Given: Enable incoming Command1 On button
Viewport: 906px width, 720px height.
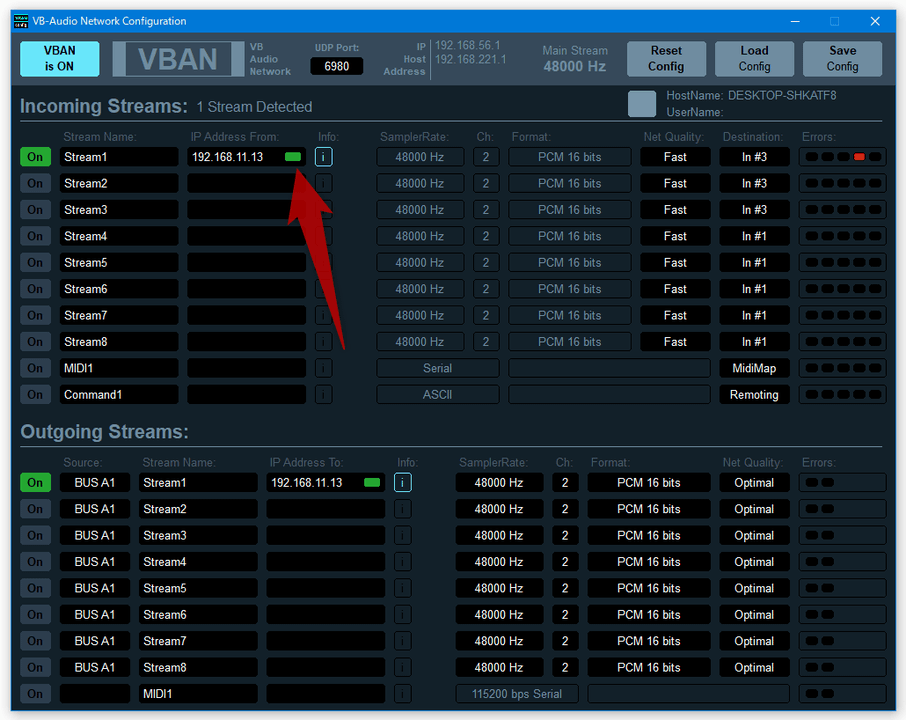Looking at the screenshot, I should (35, 395).
